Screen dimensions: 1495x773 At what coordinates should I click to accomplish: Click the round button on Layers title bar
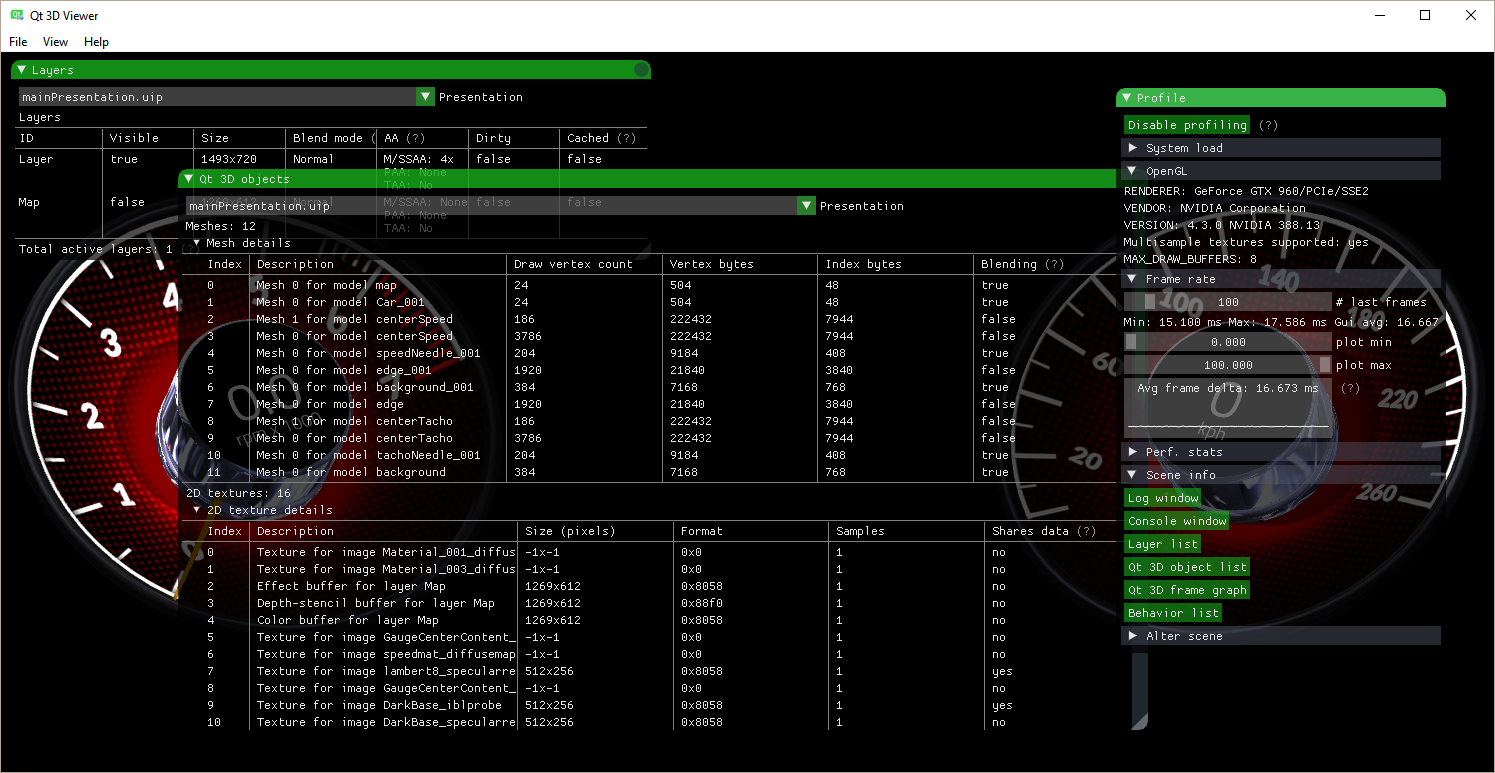(641, 70)
